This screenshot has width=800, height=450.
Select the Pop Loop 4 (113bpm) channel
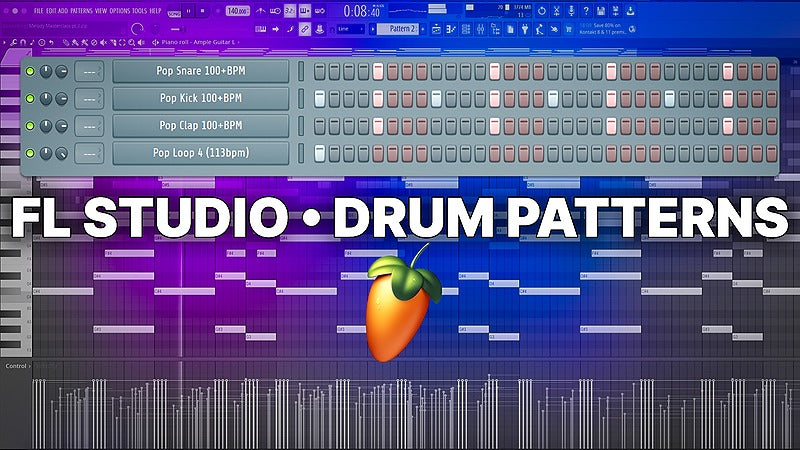(x=200, y=153)
